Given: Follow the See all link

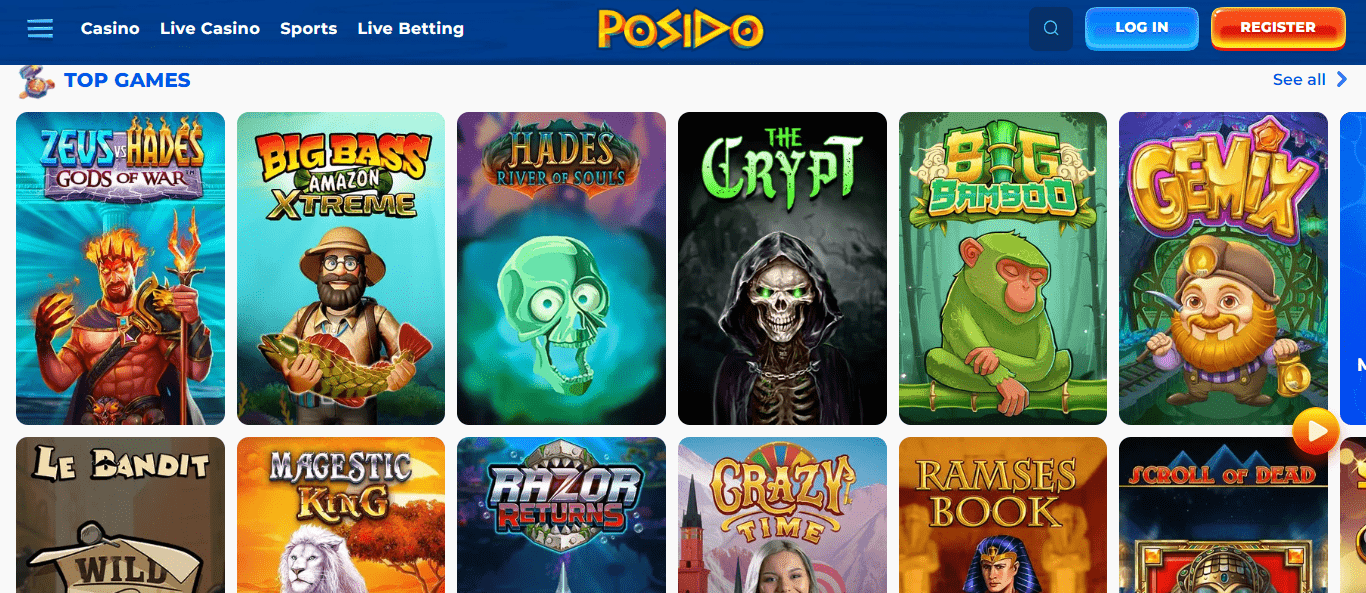Looking at the screenshot, I should coord(1299,80).
